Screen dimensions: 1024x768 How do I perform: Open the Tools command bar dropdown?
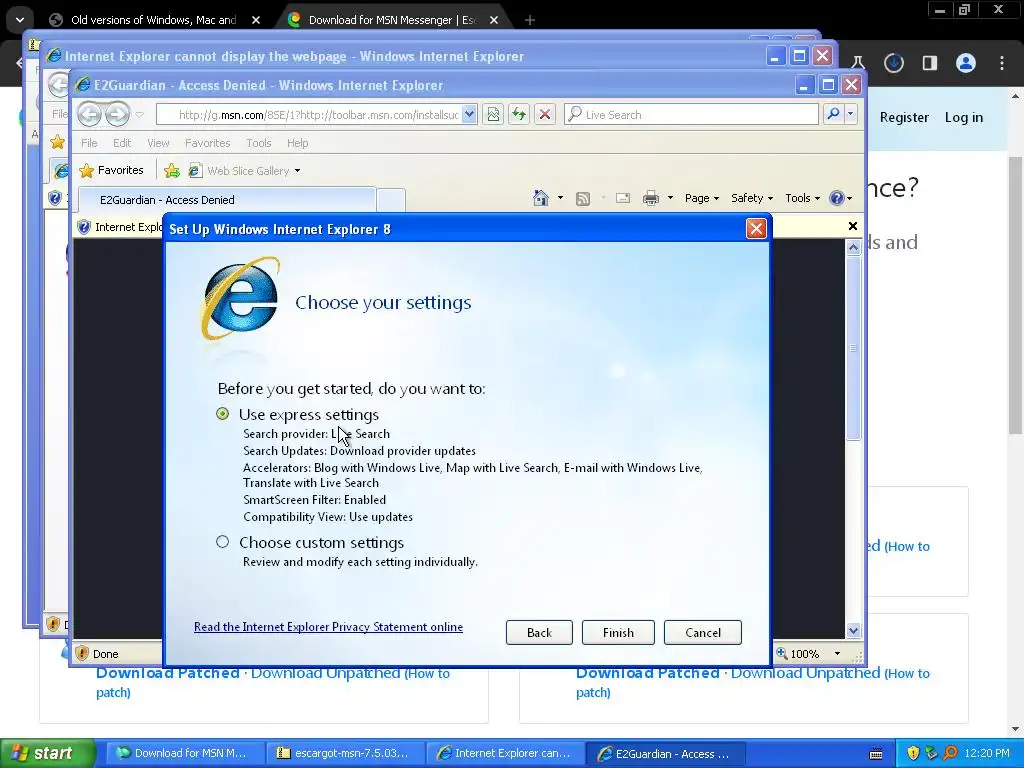click(x=803, y=198)
